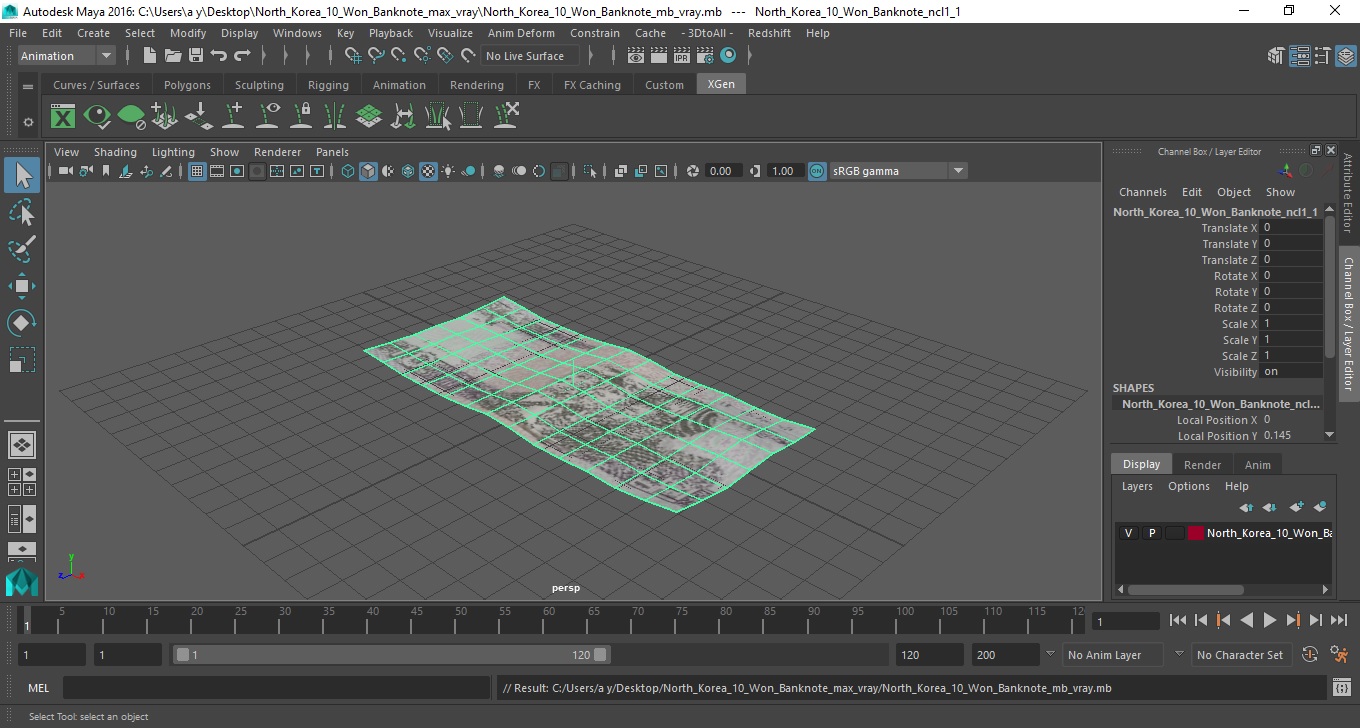Viewport: 1360px width, 728px height.
Task: Click XGen add guide icon with lock
Action: click(x=301, y=116)
